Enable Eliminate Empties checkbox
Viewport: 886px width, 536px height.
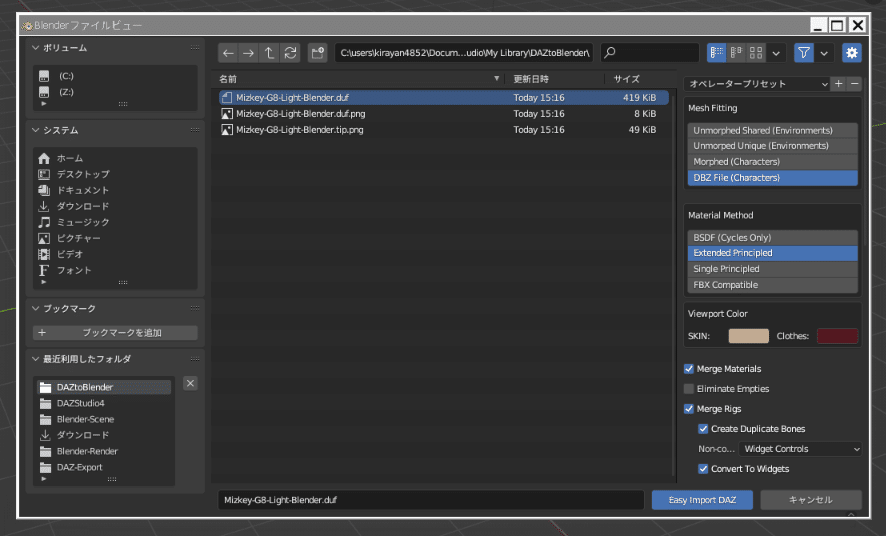[x=688, y=389]
